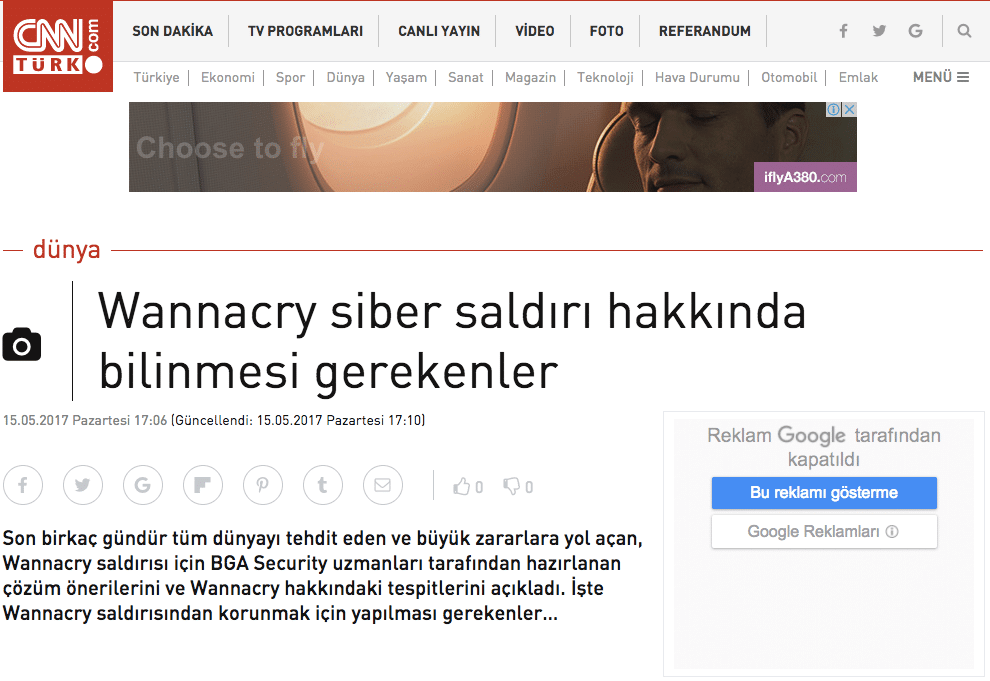This screenshot has height=681, width=990.
Task: Go to Türkiye category
Action: click(156, 77)
